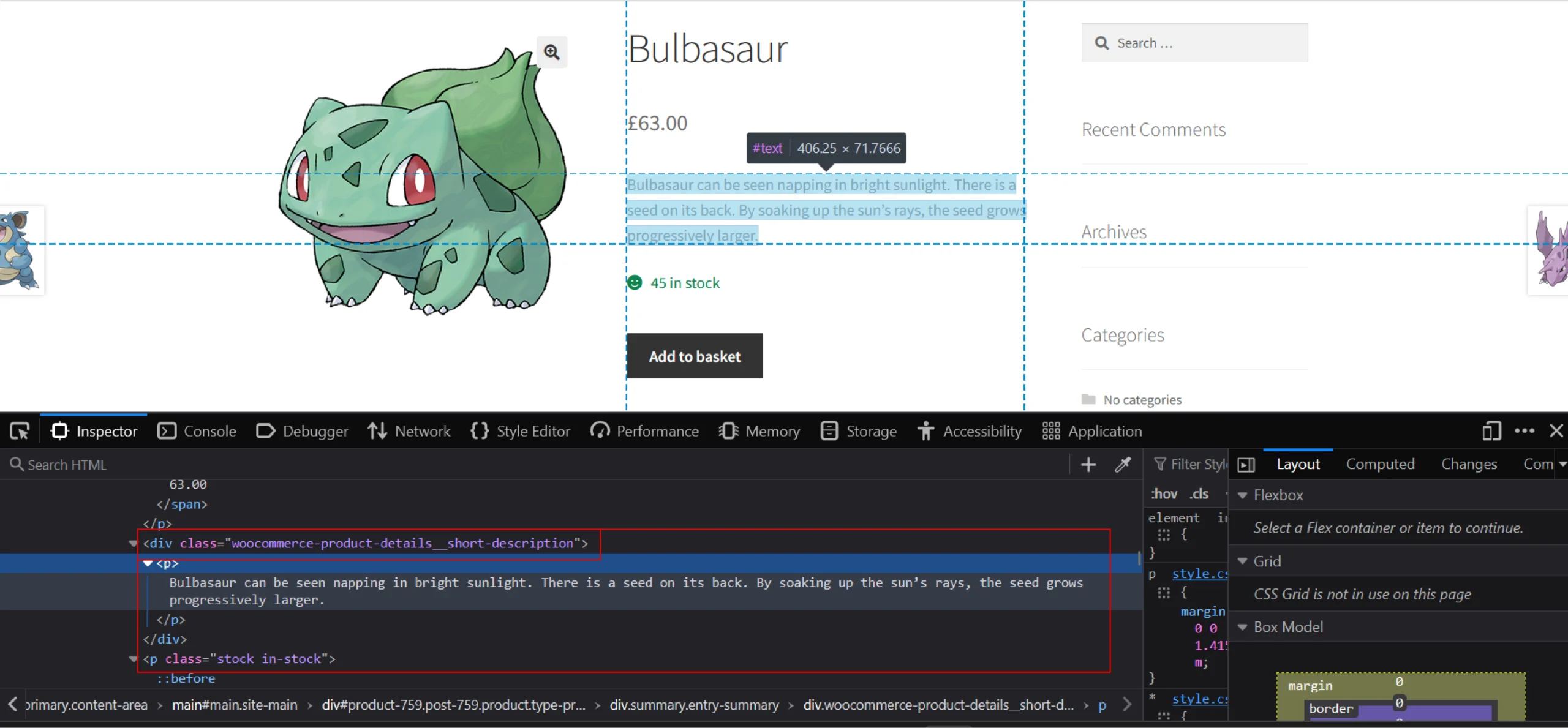Select div#product-759 breadcrumb
Viewport: 1568px width, 728px height.
454,705
